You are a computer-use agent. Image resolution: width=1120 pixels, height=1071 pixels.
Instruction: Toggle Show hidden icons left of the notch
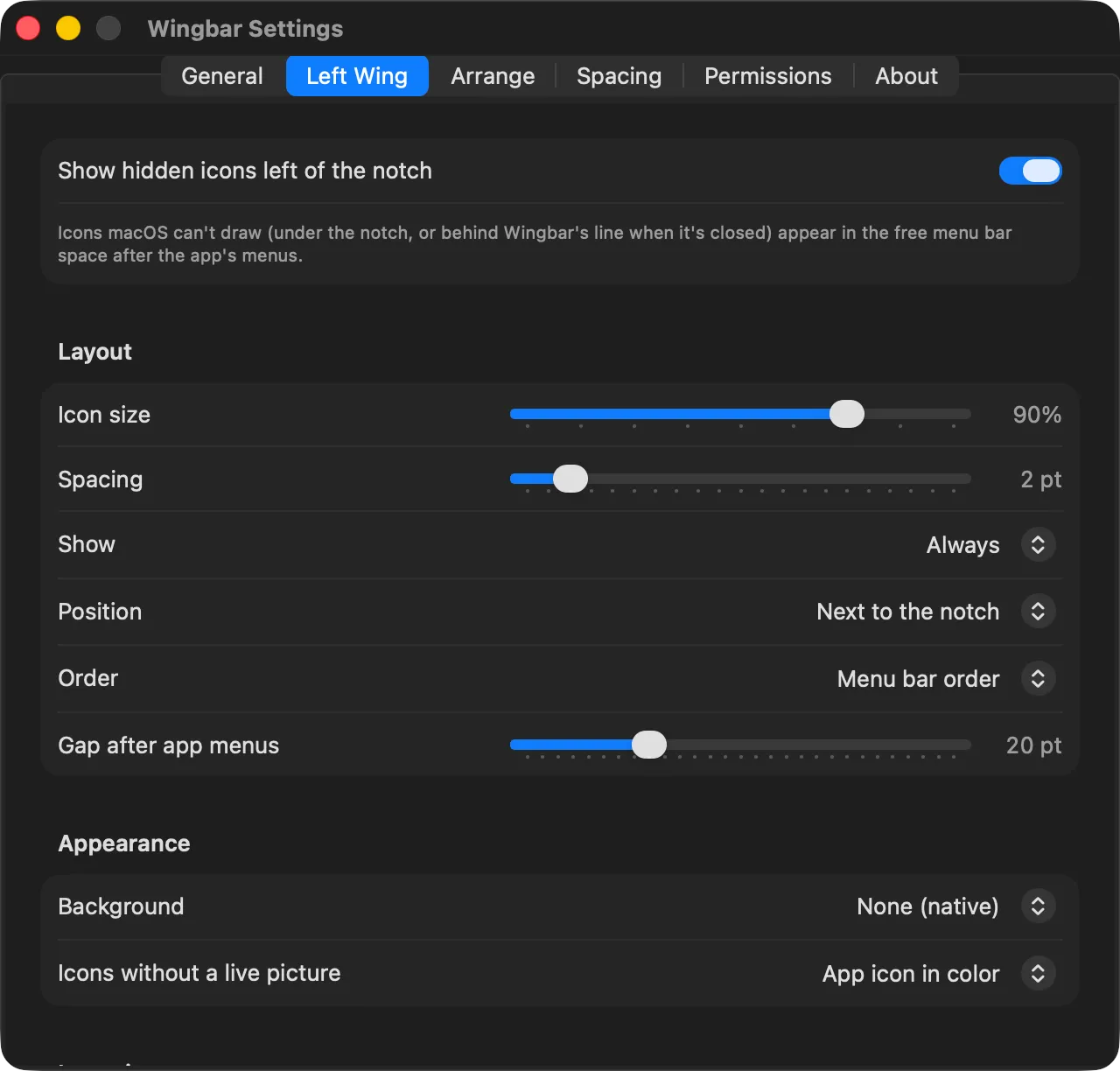click(x=1031, y=171)
